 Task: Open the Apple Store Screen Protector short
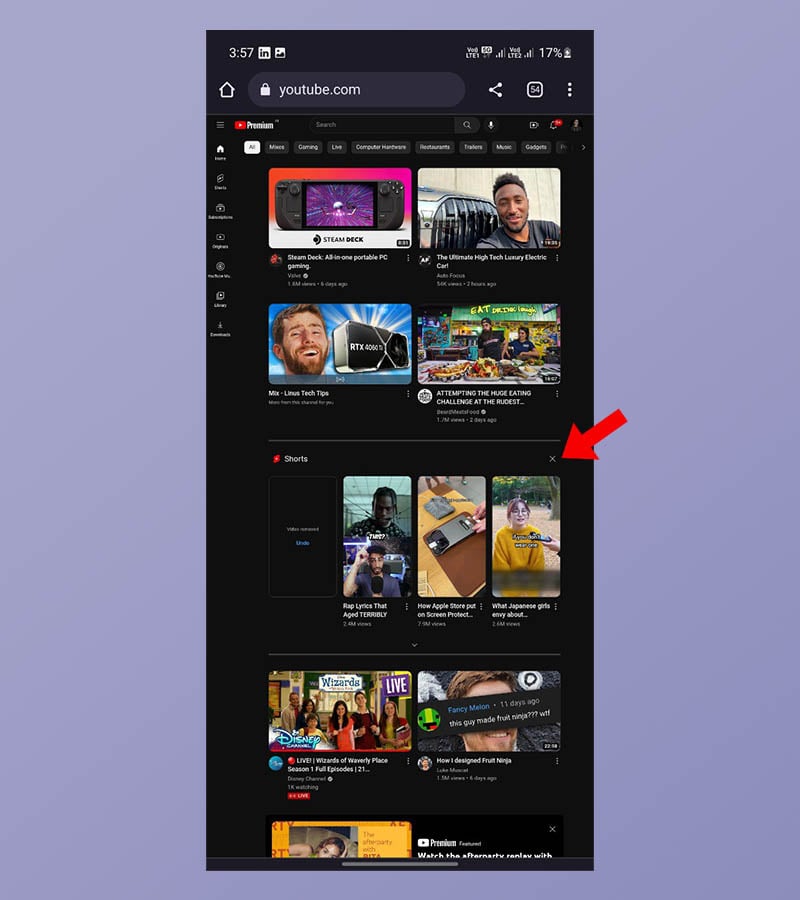452,537
